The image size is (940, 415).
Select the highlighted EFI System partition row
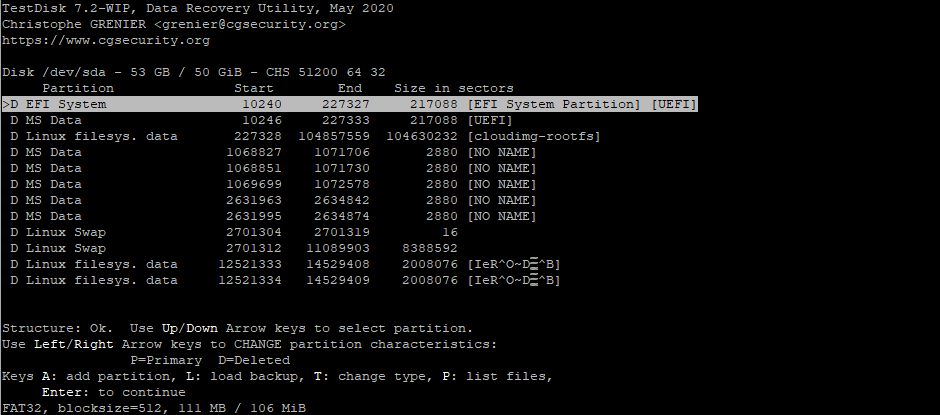350,104
